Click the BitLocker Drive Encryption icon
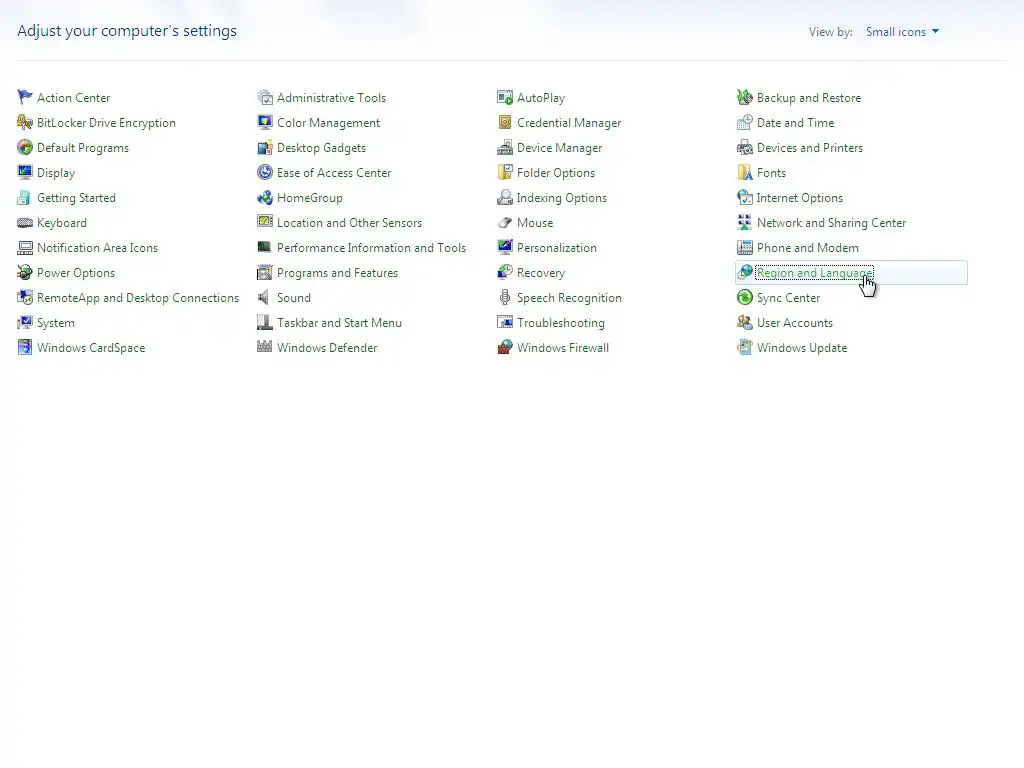Screen dimensions: 1024x768 pos(25,122)
